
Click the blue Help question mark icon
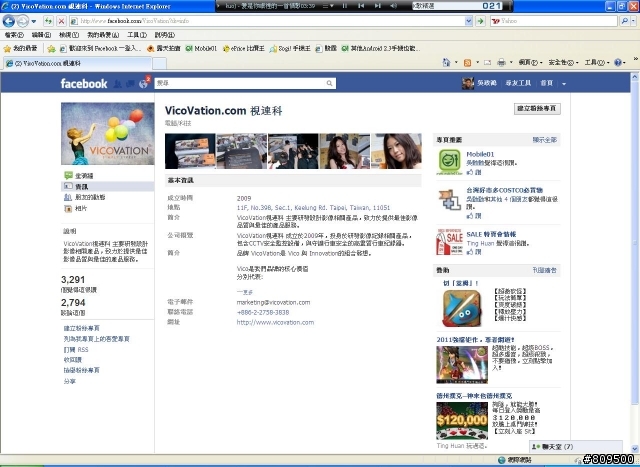tap(618, 62)
